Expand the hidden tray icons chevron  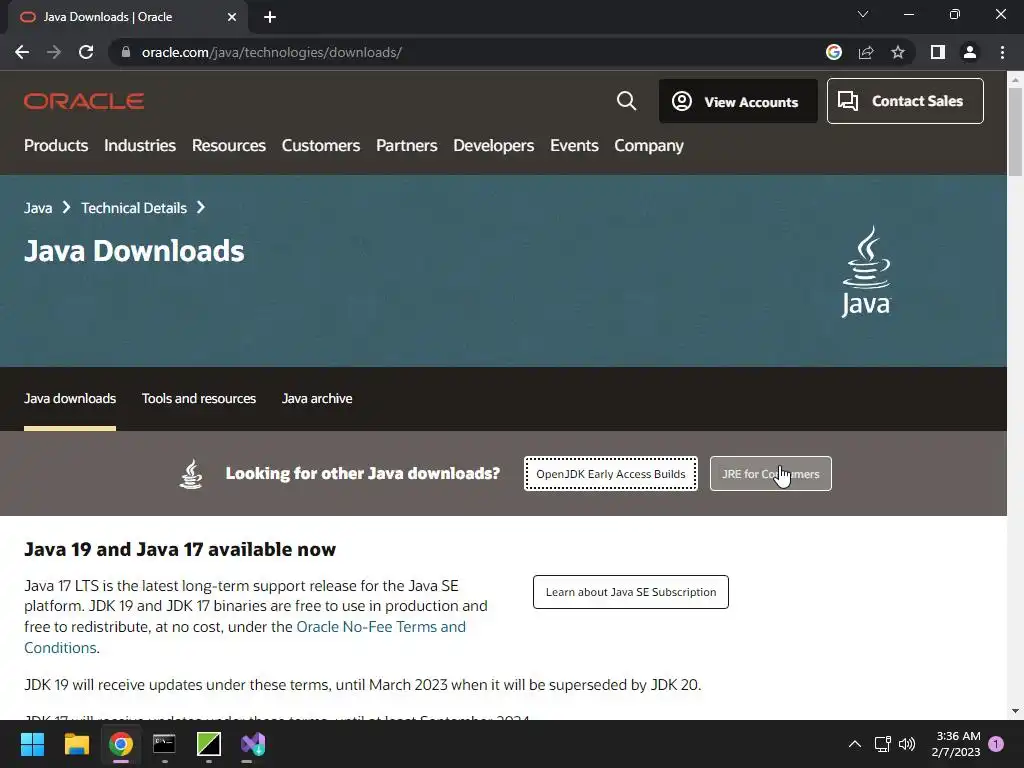click(x=854, y=744)
